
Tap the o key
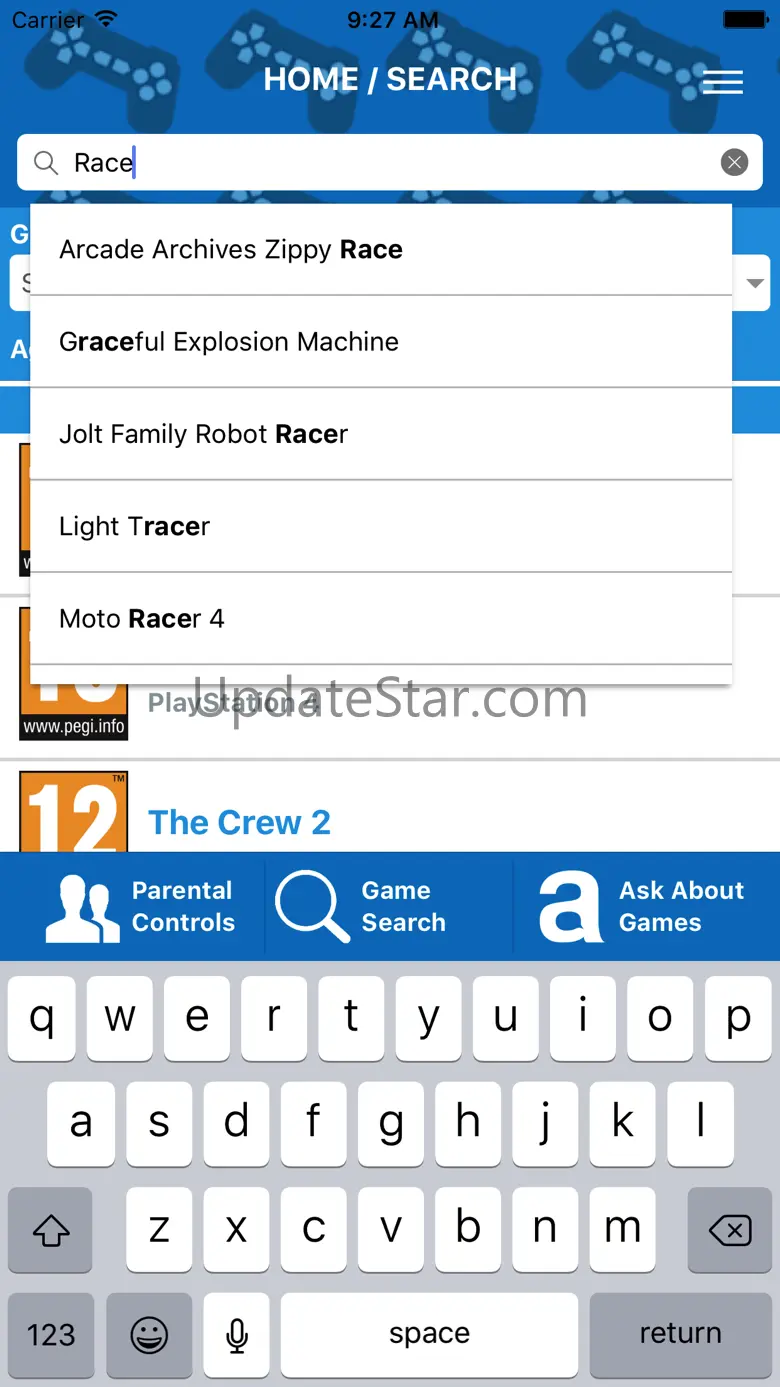(661, 1018)
